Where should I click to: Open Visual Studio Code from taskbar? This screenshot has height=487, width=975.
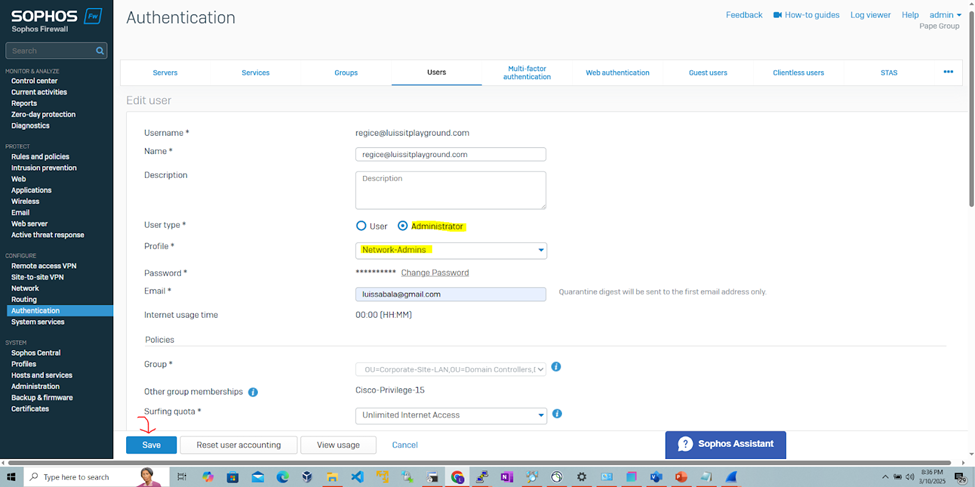tap(357, 477)
